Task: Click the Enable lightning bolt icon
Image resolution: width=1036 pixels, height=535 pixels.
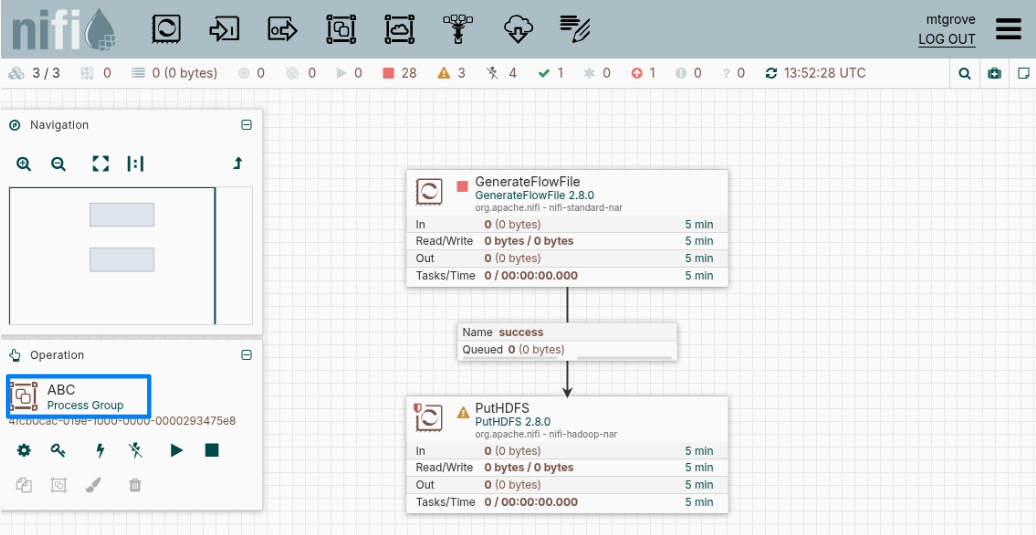Action: coord(100,450)
